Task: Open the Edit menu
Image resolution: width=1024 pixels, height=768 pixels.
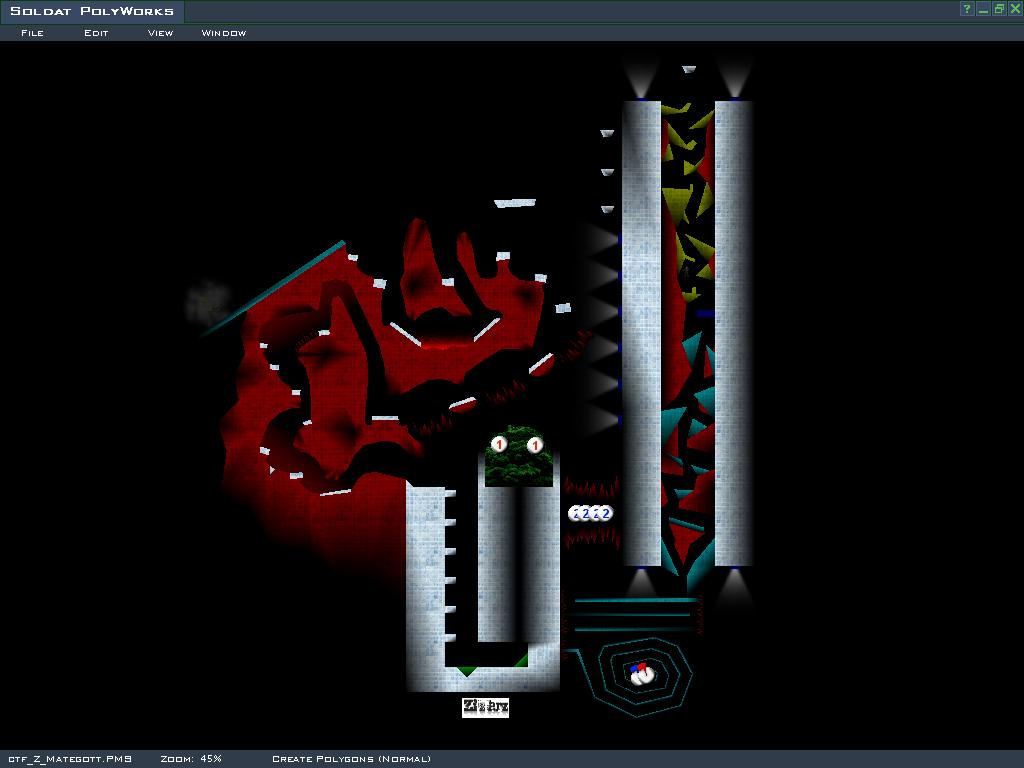Action: (x=96, y=33)
